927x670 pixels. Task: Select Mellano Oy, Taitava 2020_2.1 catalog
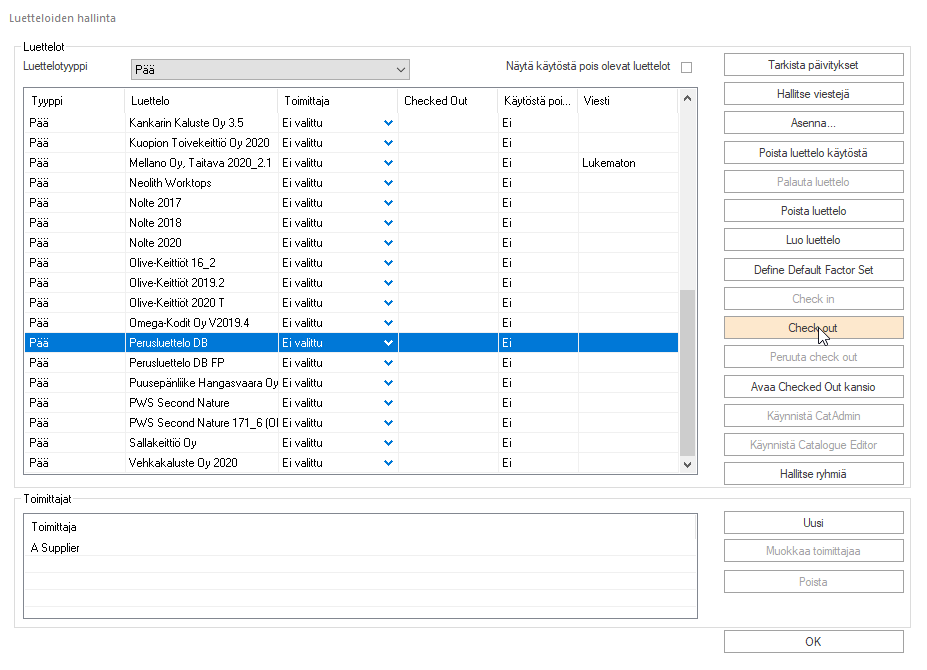[x=351, y=163]
